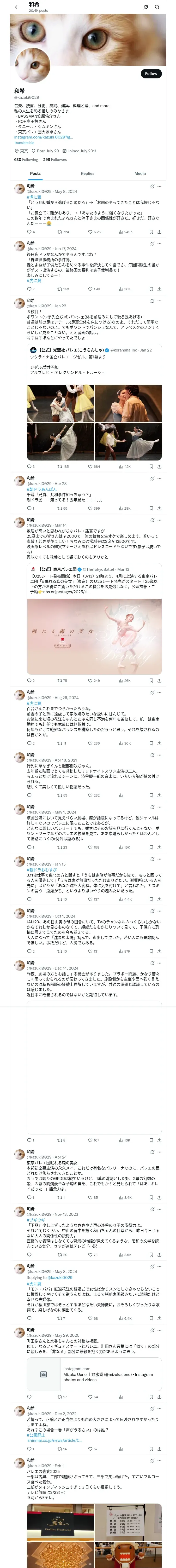The height and width of the screenshot is (1568, 176).
Task: Open search from the profile header
Action: click(x=157, y=7)
